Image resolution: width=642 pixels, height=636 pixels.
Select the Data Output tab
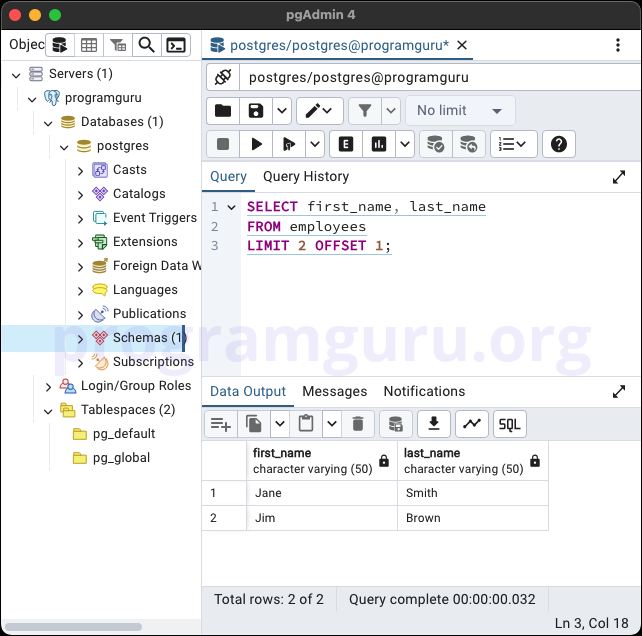pos(248,392)
